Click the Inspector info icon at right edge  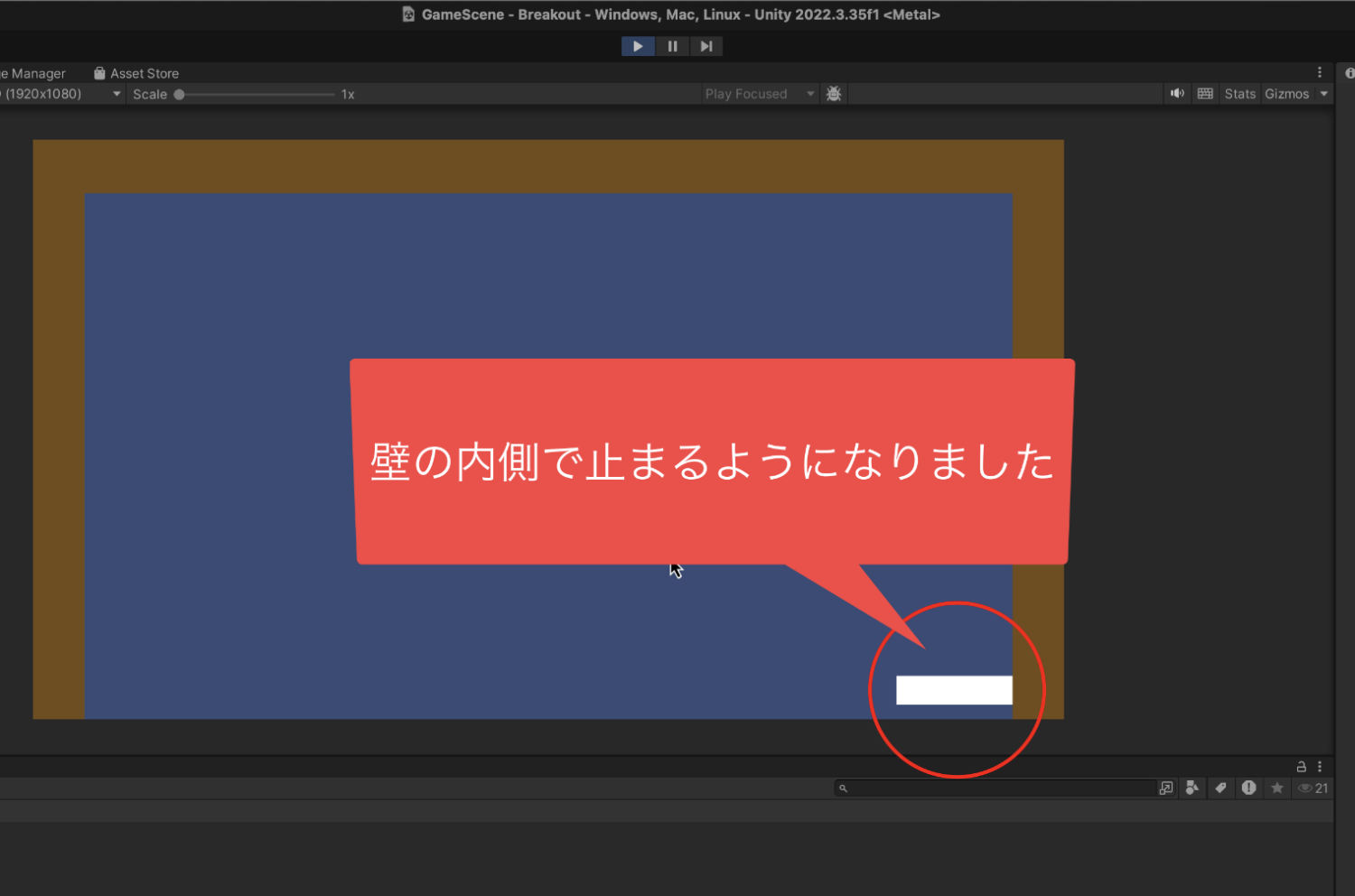tap(1350, 73)
